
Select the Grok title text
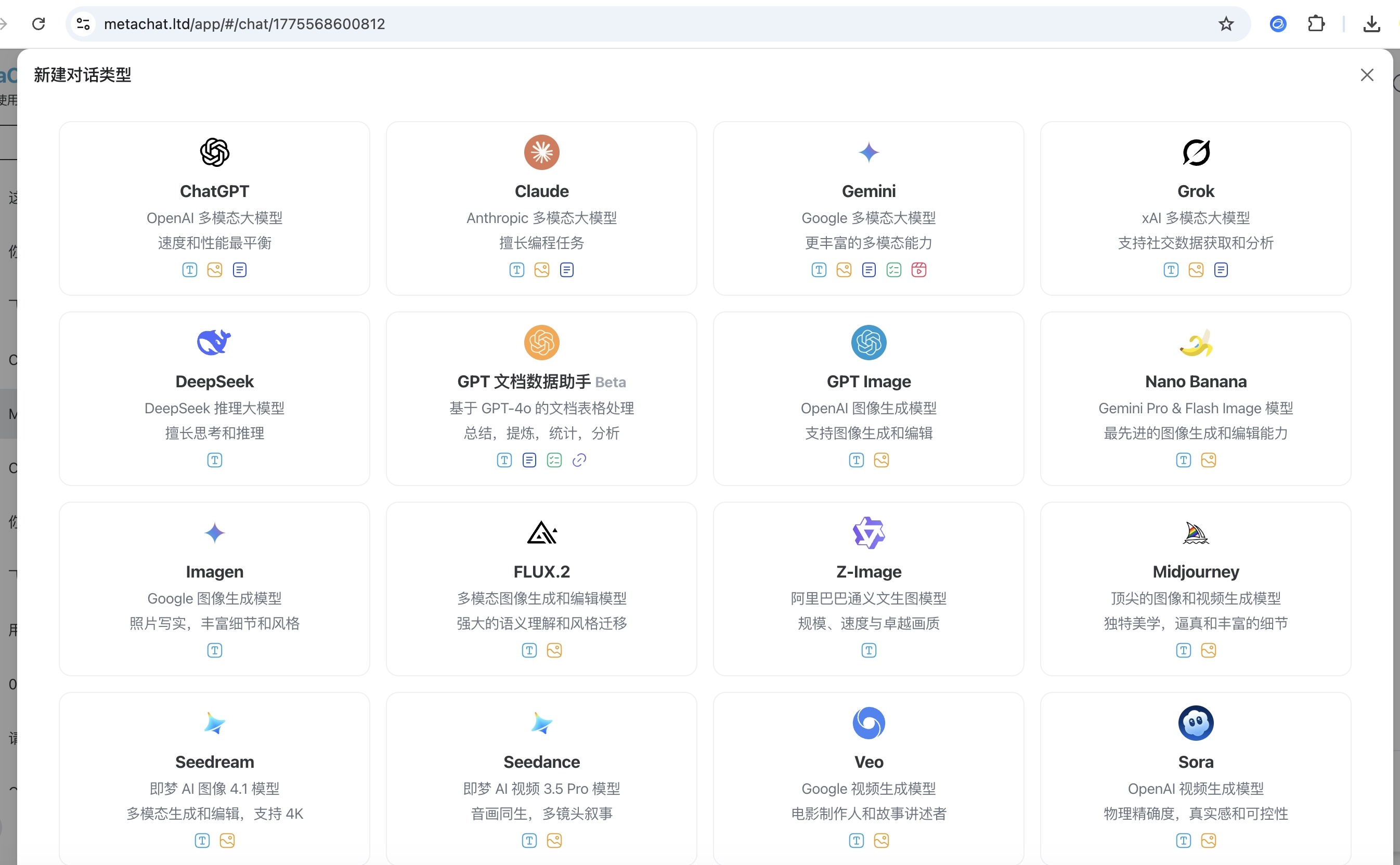click(1196, 191)
